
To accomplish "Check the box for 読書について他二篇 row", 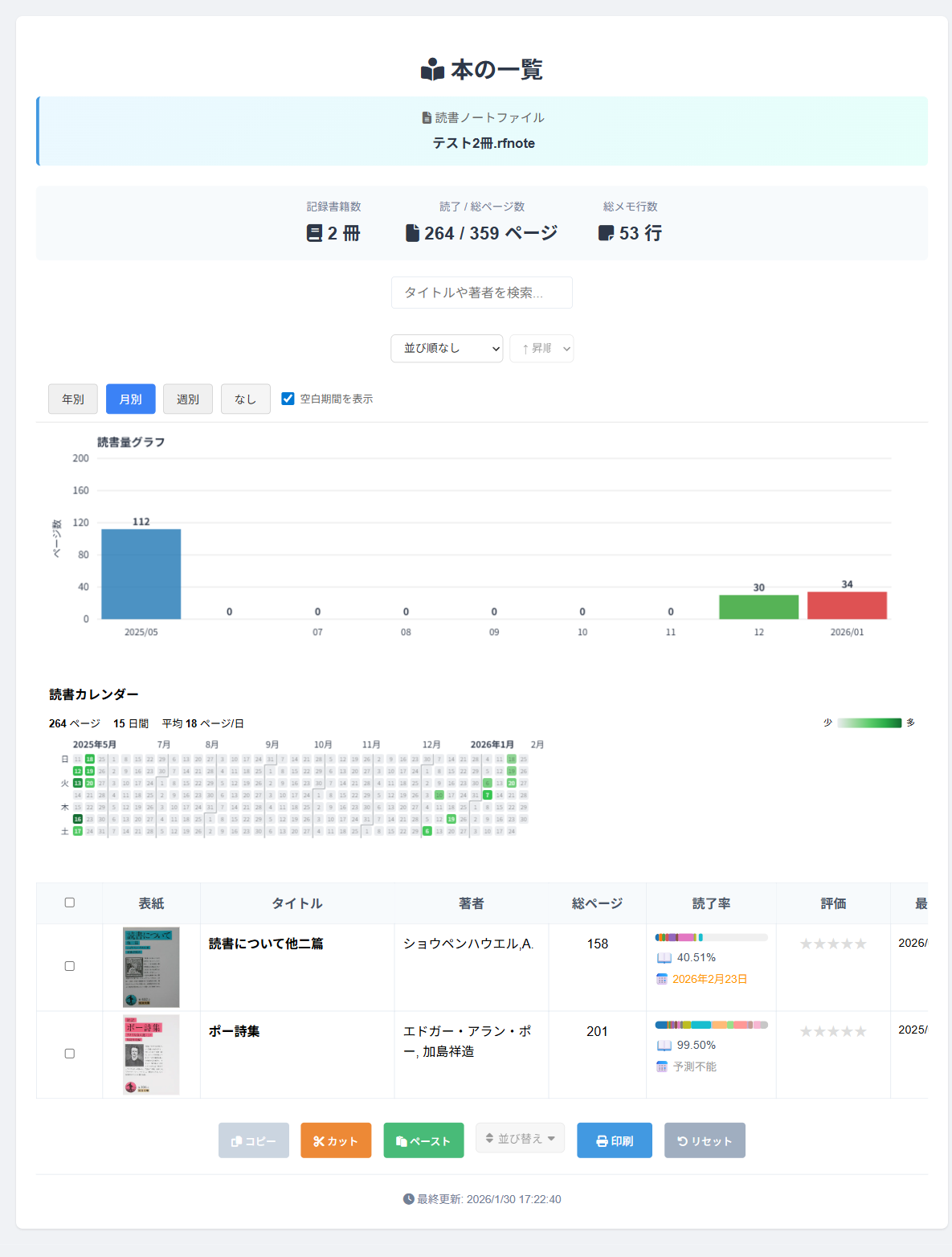I will pyautogui.click(x=70, y=966).
